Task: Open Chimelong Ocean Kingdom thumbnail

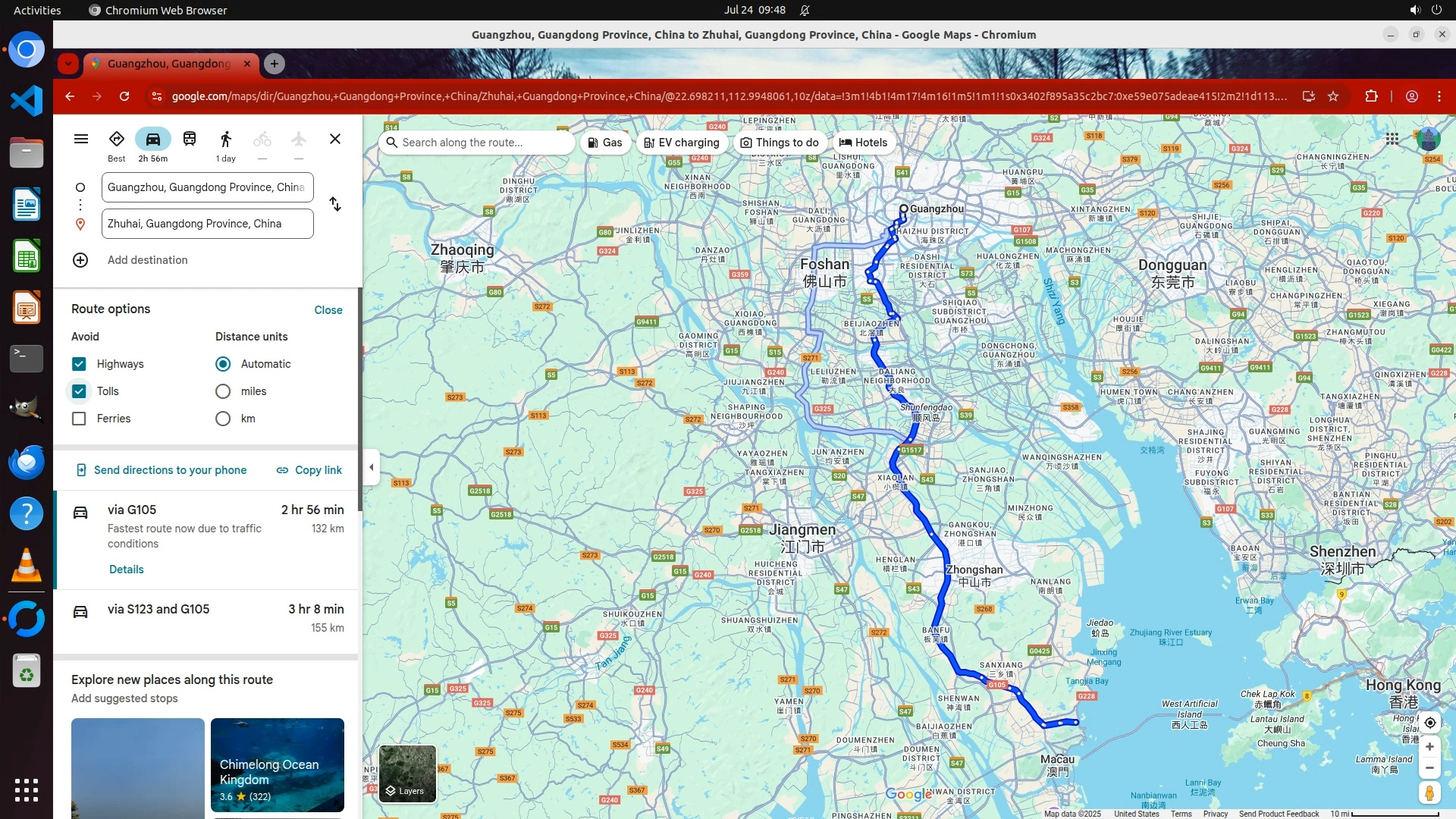Action: coord(277,764)
